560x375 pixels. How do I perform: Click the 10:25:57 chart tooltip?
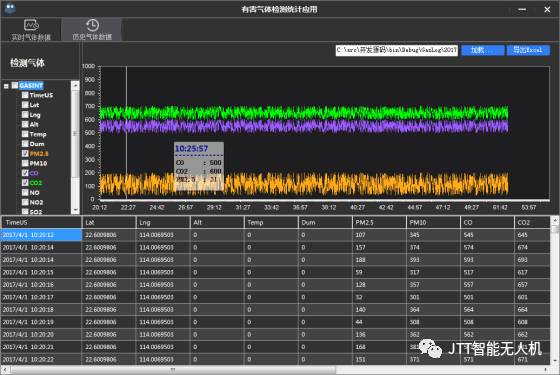pyautogui.click(x=199, y=166)
